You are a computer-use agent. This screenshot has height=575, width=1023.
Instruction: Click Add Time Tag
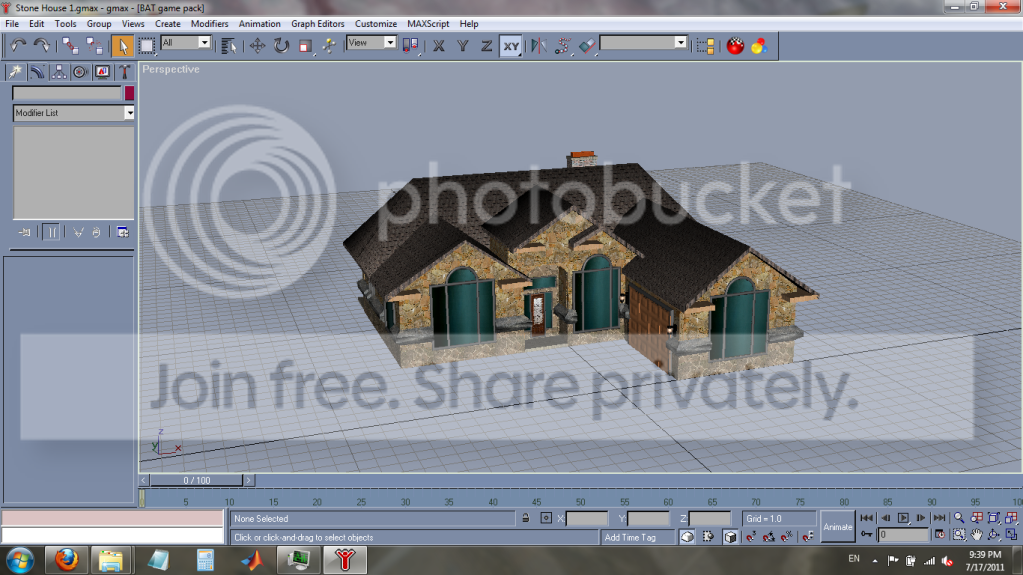[x=630, y=537]
